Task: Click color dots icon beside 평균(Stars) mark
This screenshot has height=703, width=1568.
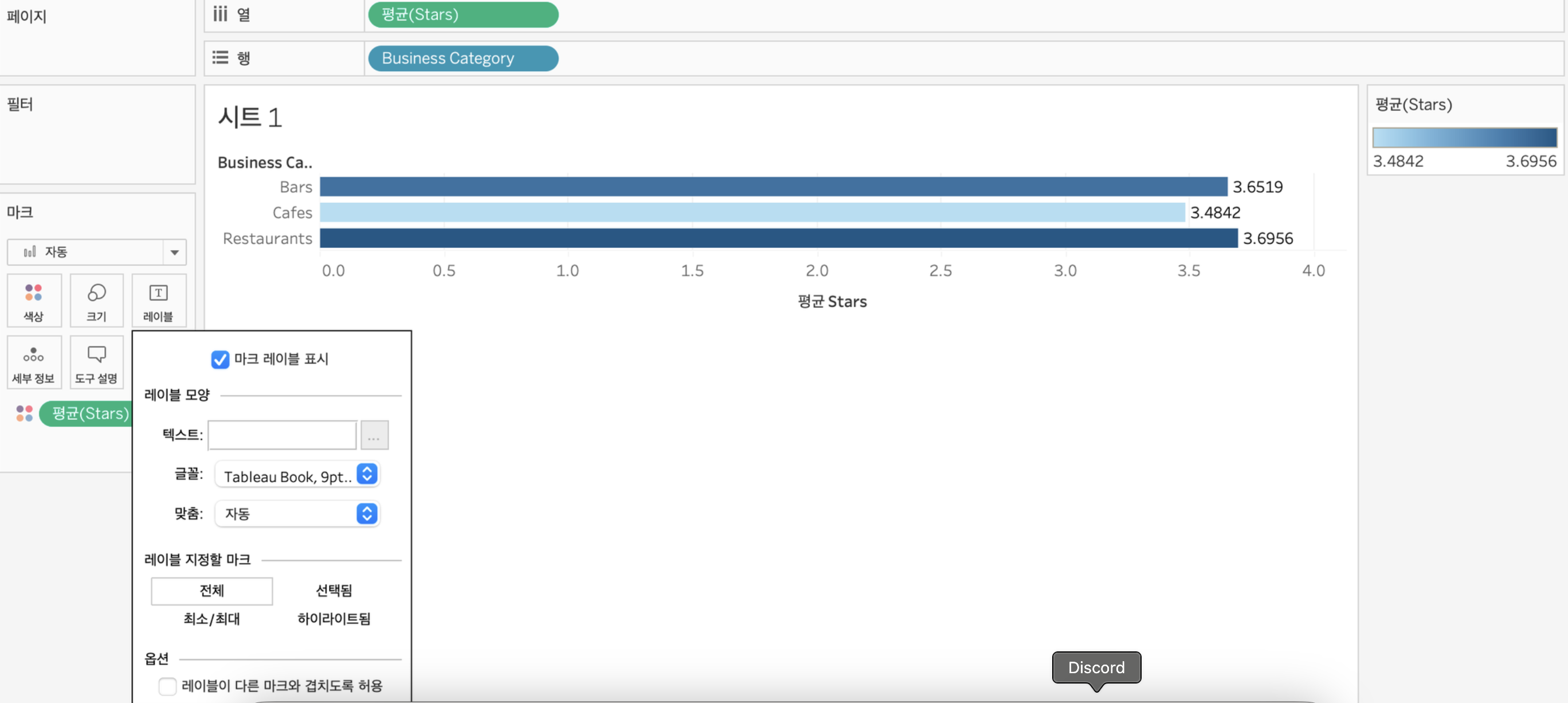Action: [24, 413]
